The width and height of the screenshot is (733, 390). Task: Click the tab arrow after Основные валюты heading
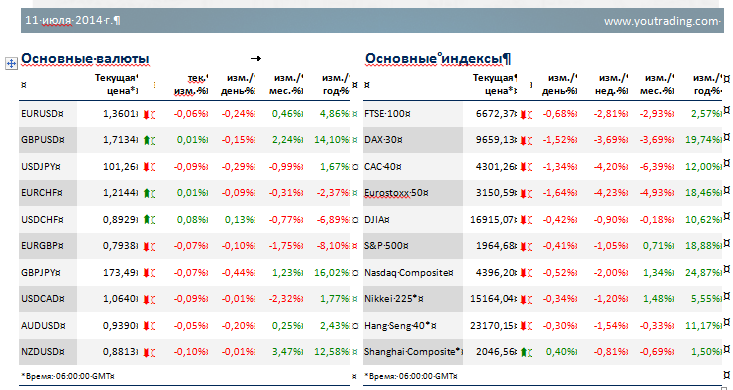click(x=256, y=58)
